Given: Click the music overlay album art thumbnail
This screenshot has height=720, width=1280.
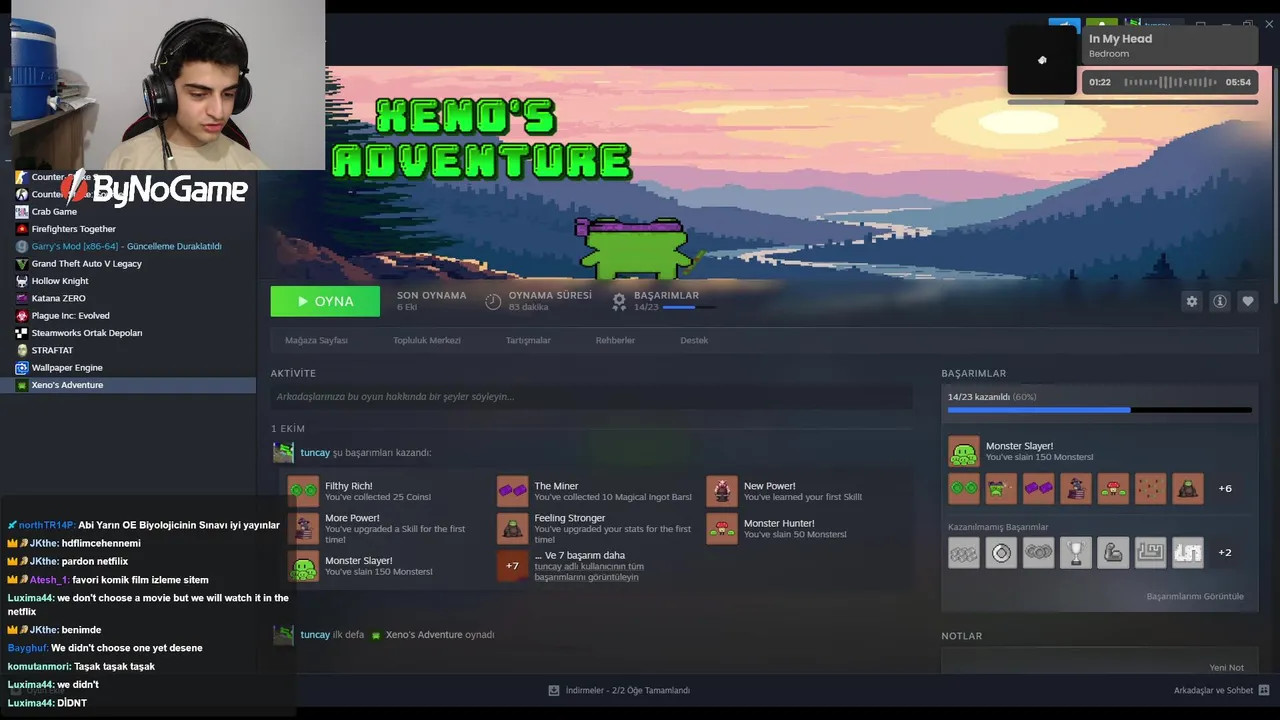Looking at the screenshot, I should 1042,60.
